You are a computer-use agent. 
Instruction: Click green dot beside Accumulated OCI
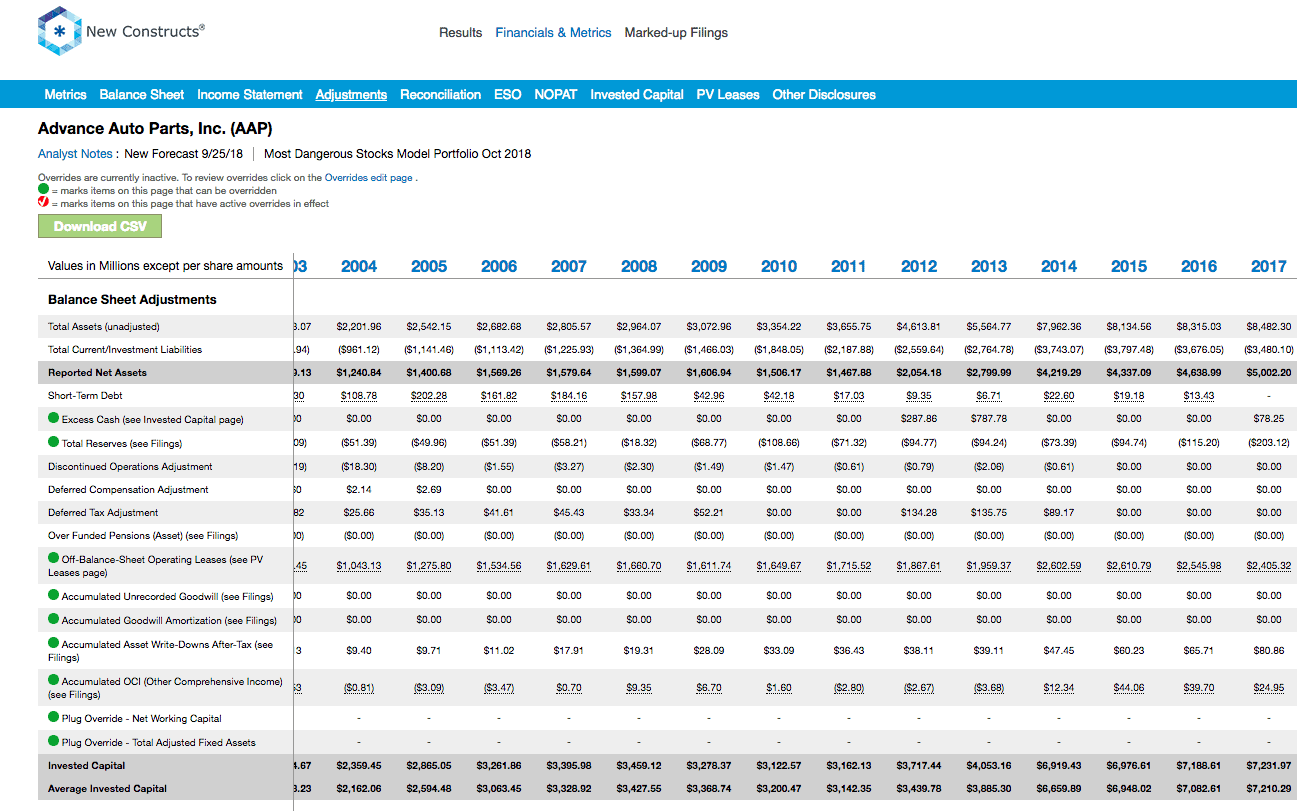[54, 680]
